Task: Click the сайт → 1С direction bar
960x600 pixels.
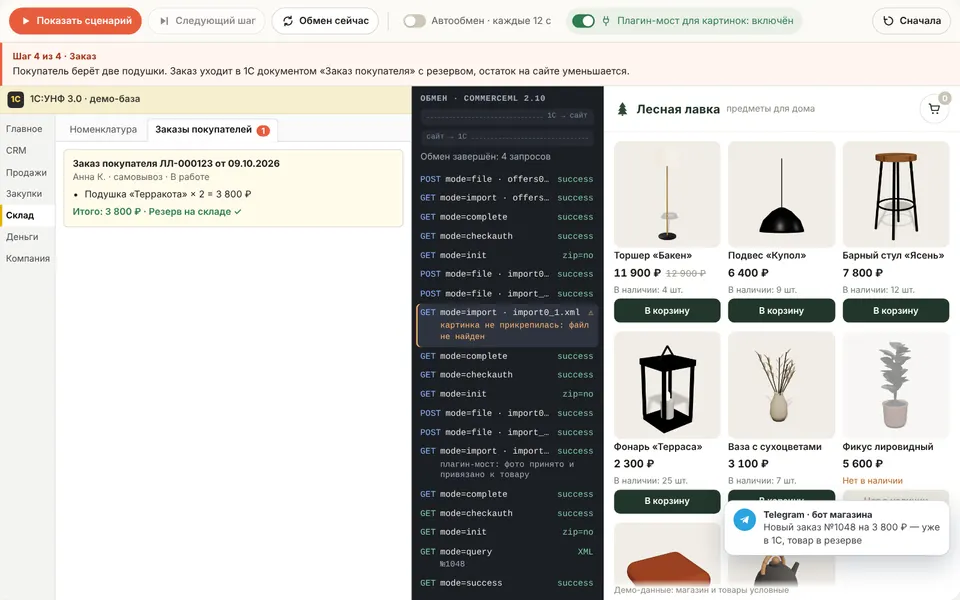Action: (506, 137)
